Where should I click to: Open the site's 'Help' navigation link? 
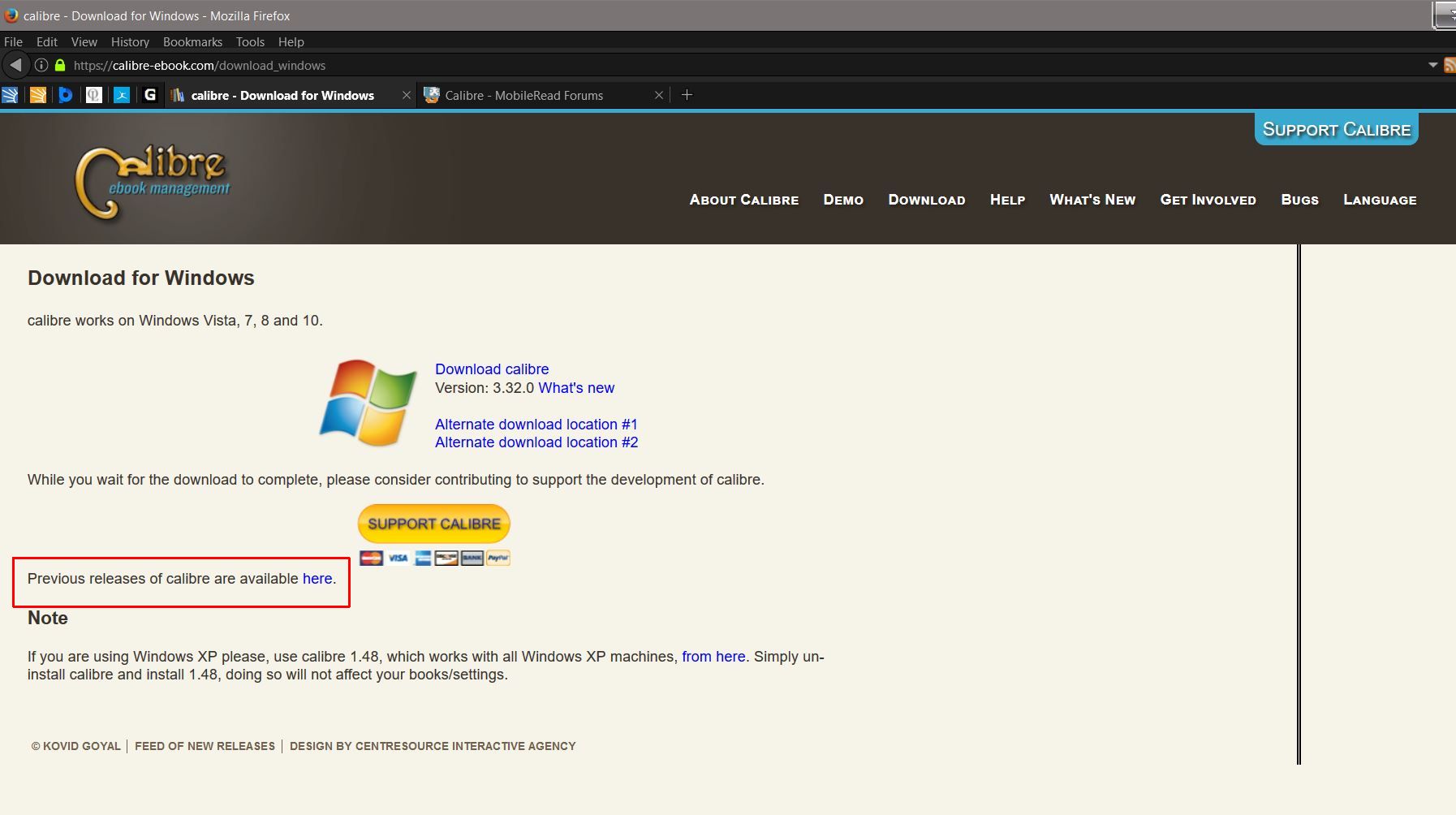coord(1008,200)
